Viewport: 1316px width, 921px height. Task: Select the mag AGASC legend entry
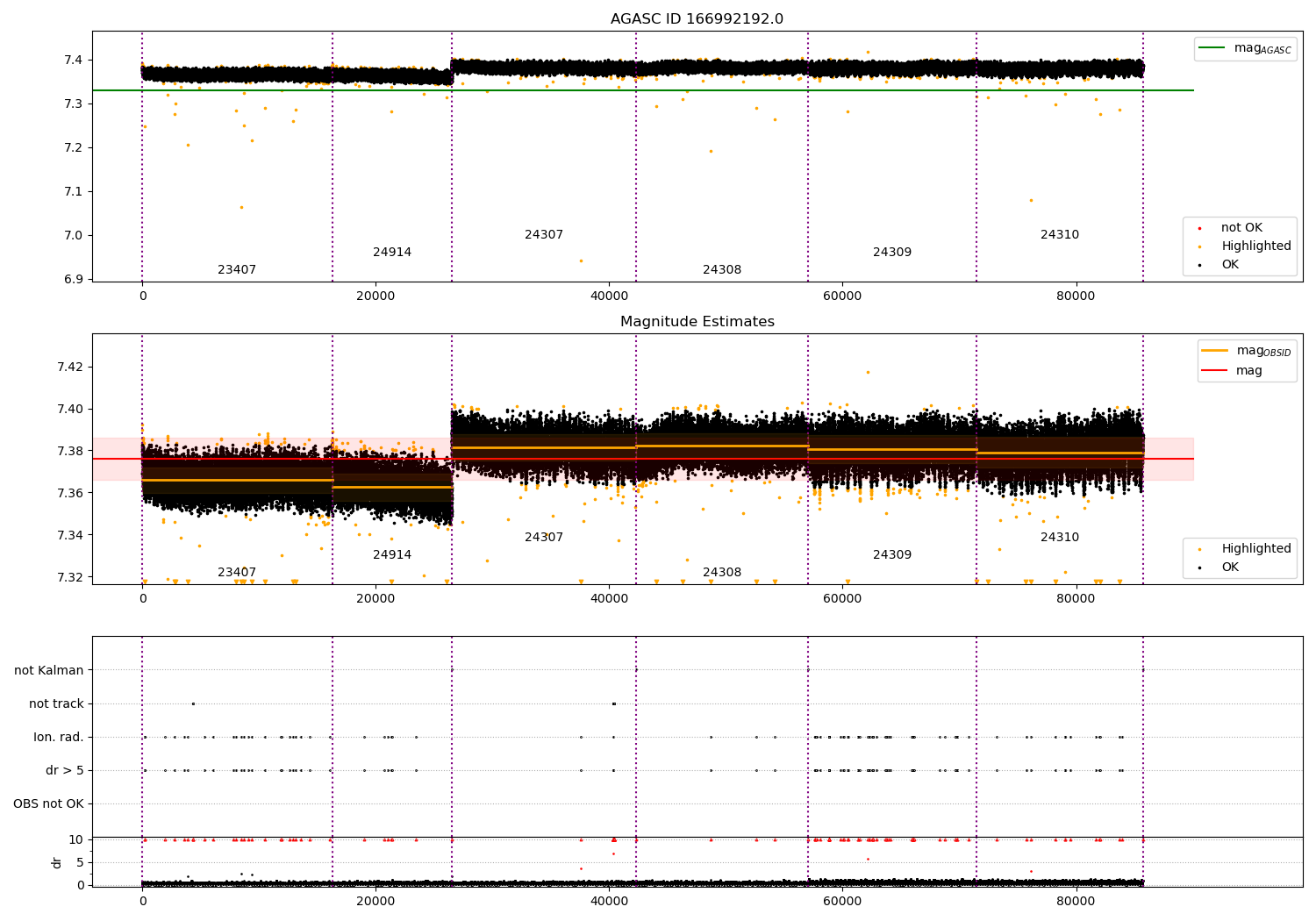click(x=1245, y=48)
